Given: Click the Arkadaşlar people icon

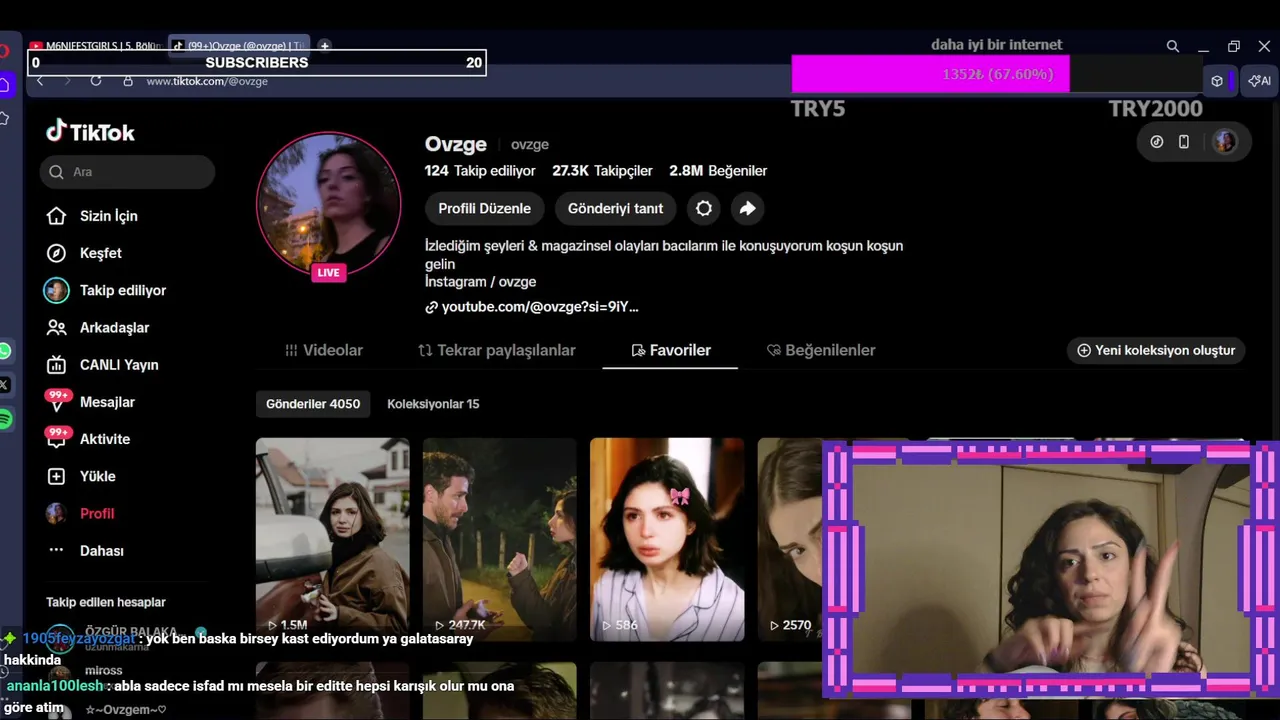Looking at the screenshot, I should coord(56,327).
